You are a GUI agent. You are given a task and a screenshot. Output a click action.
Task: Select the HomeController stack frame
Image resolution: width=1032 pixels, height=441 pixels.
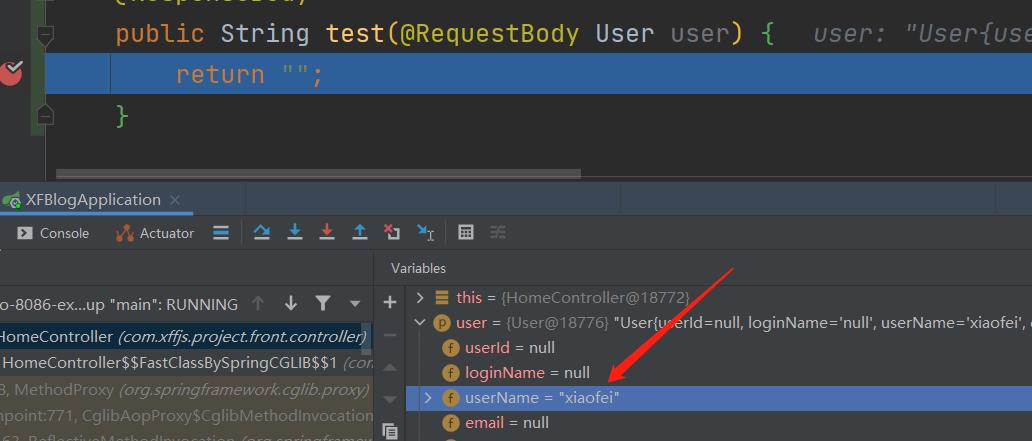180,337
